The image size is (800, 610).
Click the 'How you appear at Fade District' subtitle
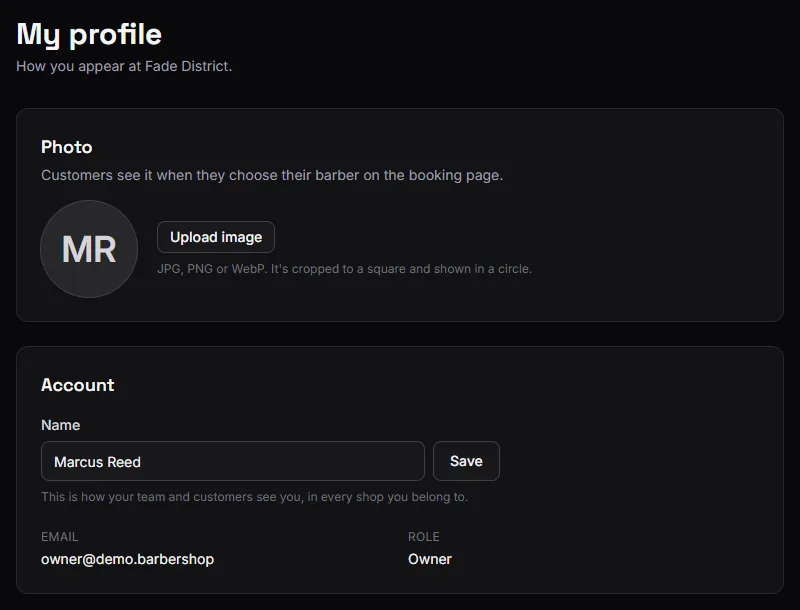pos(124,66)
